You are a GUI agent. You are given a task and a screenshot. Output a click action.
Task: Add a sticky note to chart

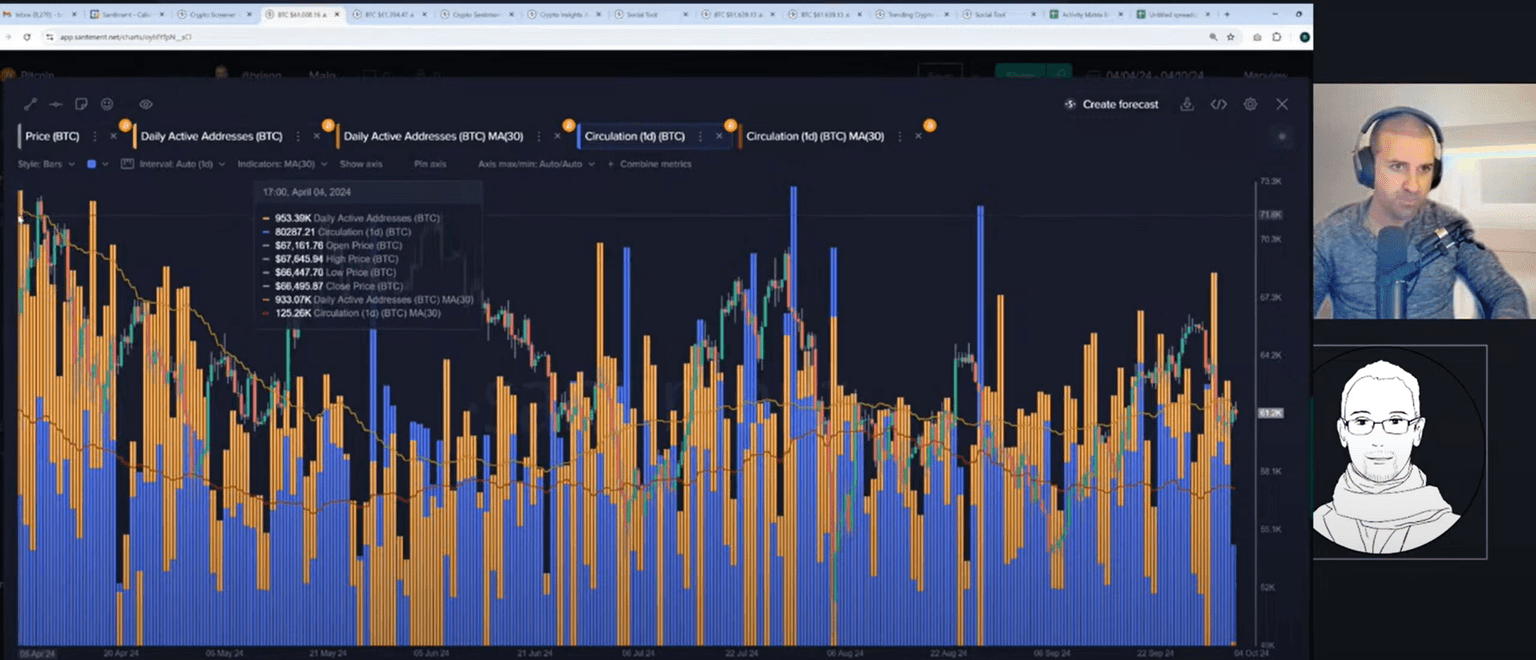pyautogui.click(x=82, y=104)
